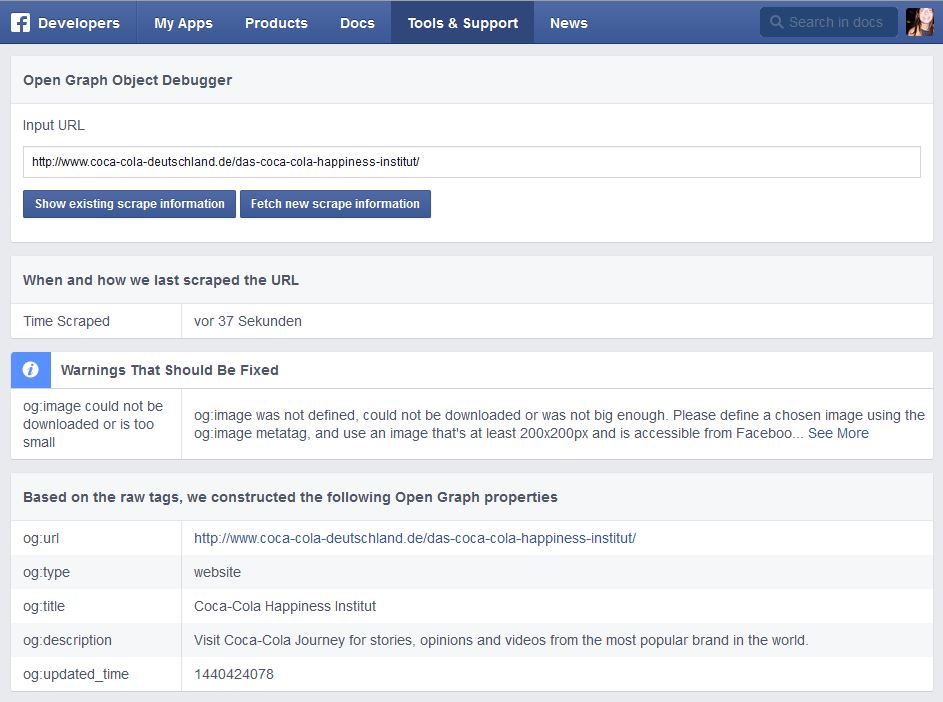The width and height of the screenshot is (943, 702).
Task: Select the og:description value text
Action: (x=501, y=640)
